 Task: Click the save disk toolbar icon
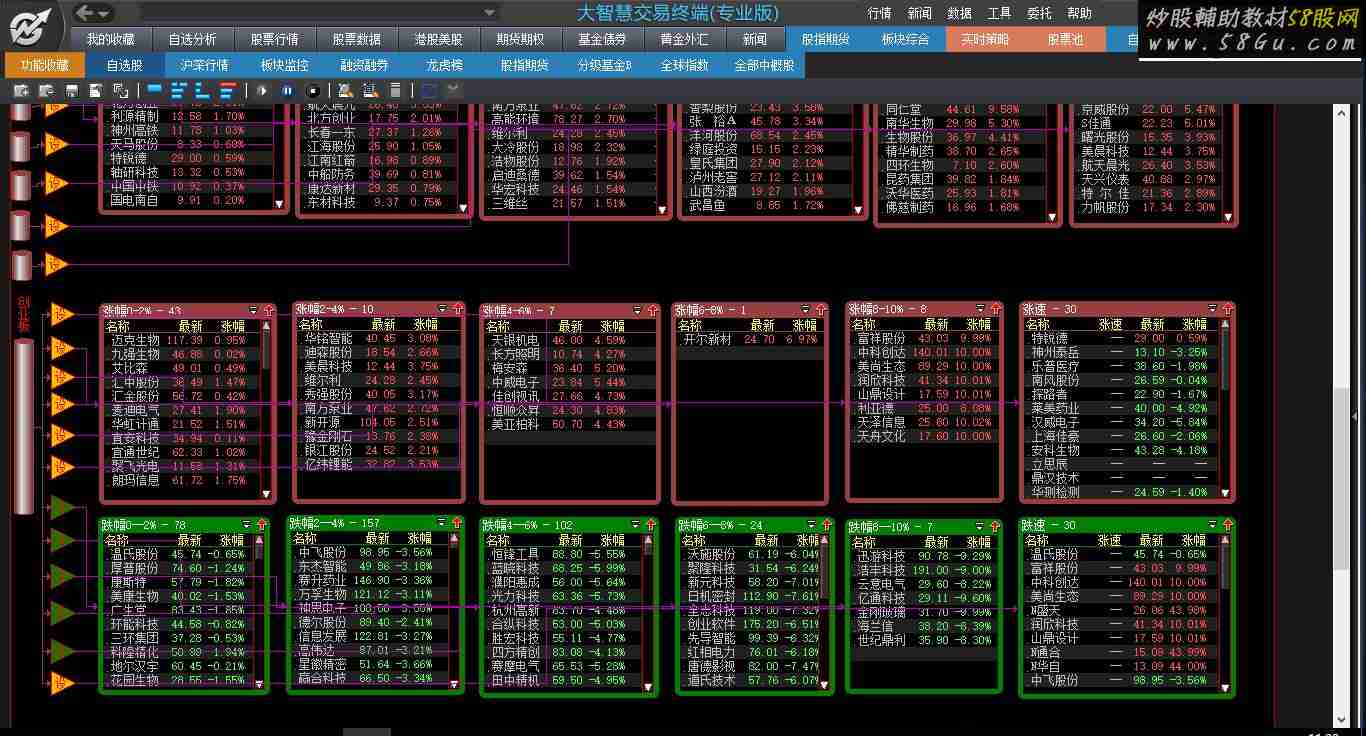(72, 90)
